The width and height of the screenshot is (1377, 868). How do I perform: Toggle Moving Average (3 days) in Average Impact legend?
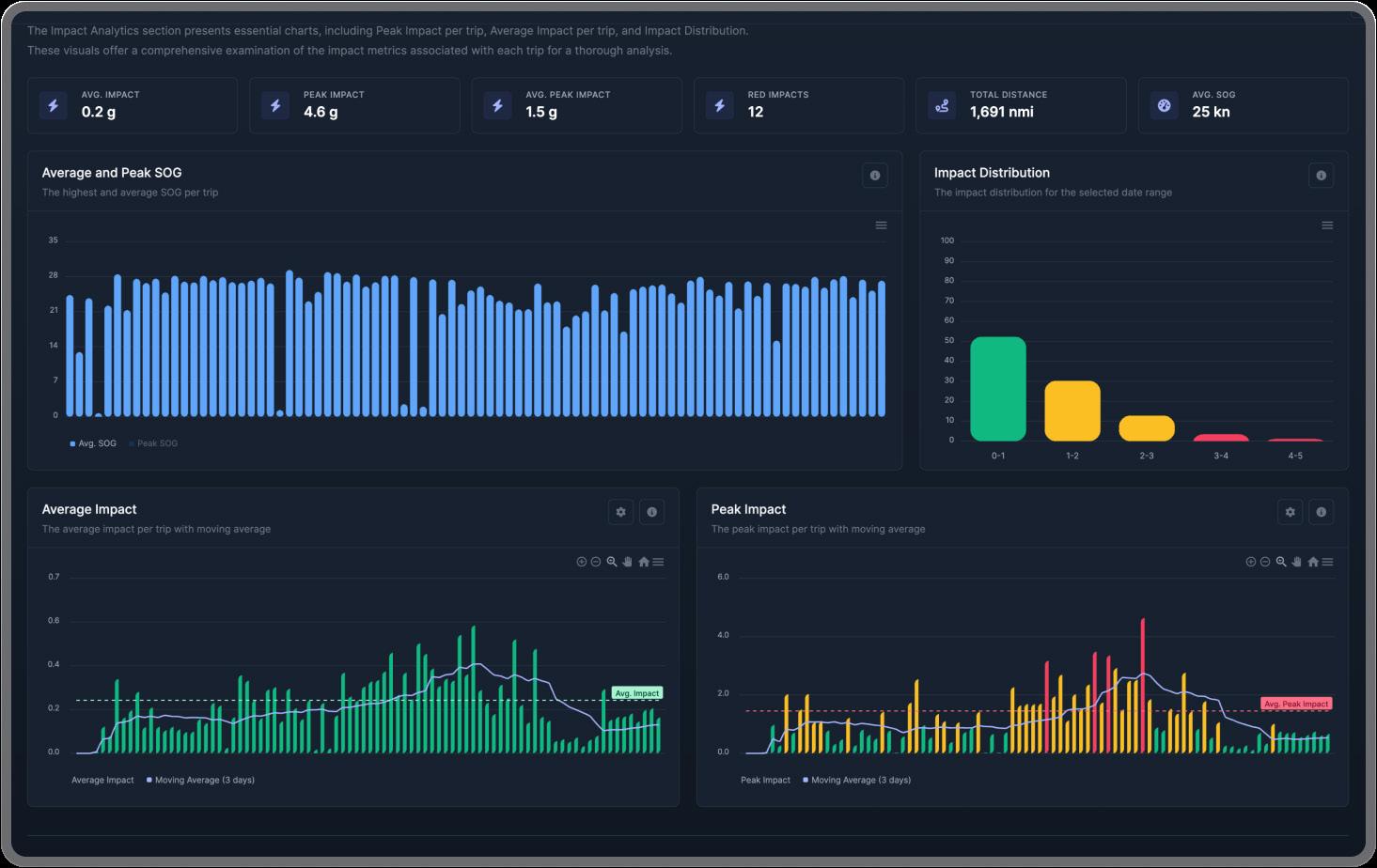[x=200, y=780]
